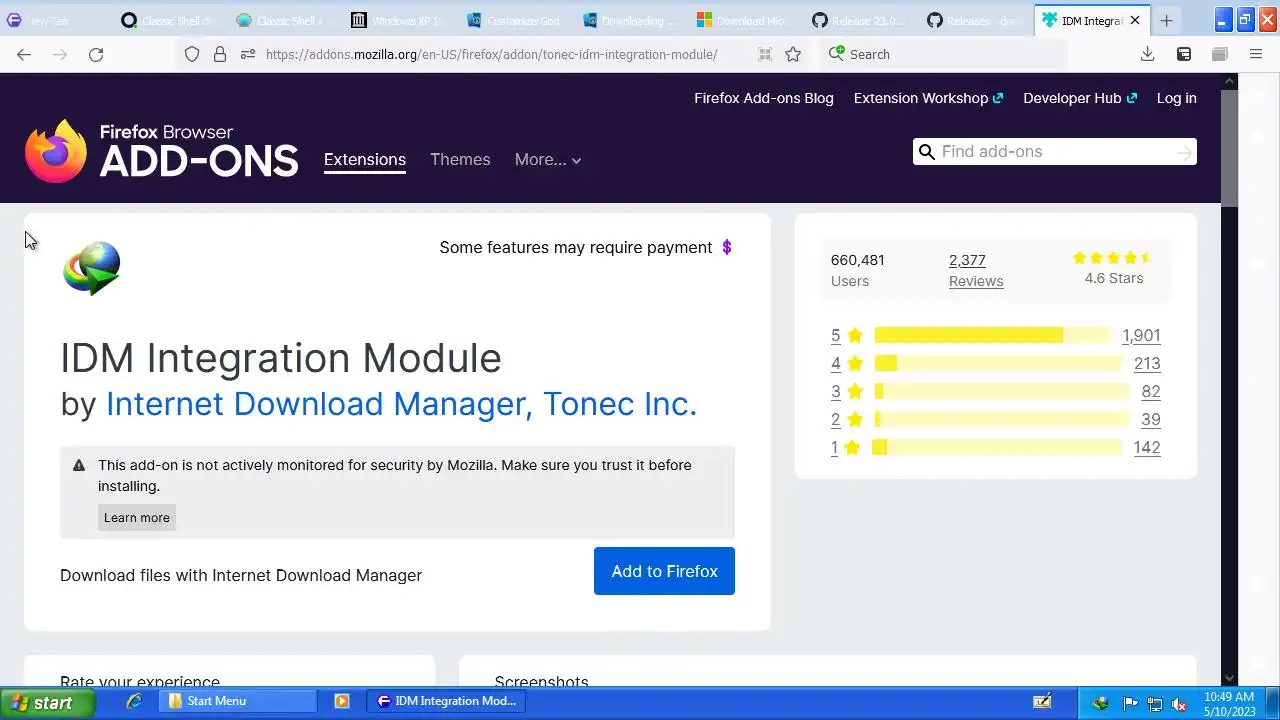Open the site permissions icon
Viewport: 1280px width, 720px height.
pyautogui.click(x=248, y=55)
